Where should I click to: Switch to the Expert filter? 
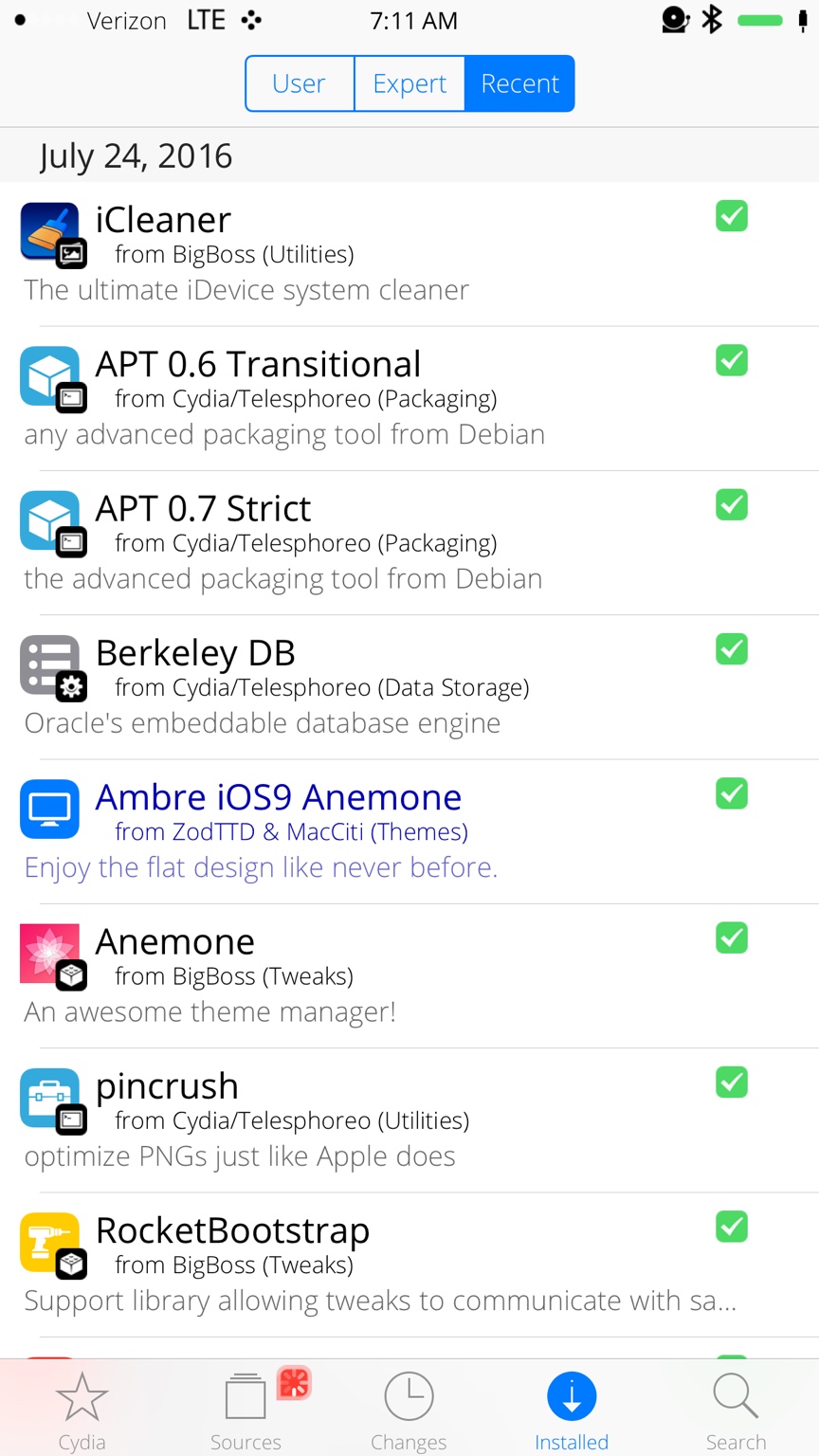409,83
